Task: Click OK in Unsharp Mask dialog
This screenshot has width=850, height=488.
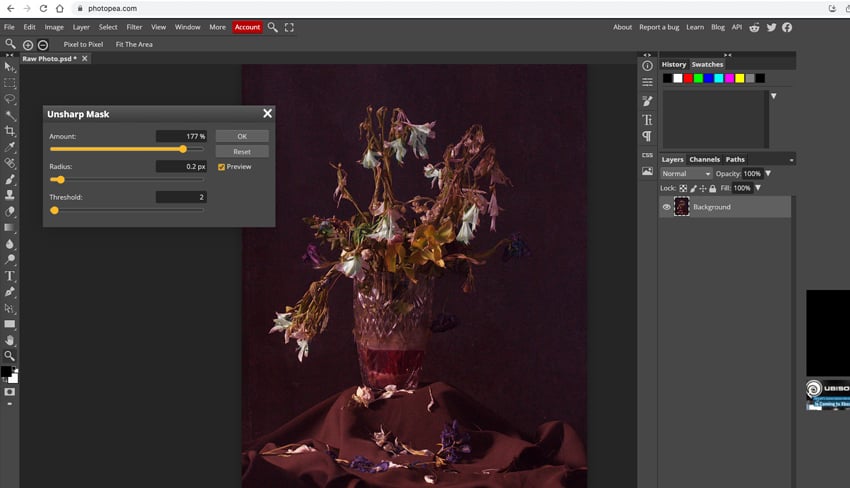Action: click(x=242, y=136)
